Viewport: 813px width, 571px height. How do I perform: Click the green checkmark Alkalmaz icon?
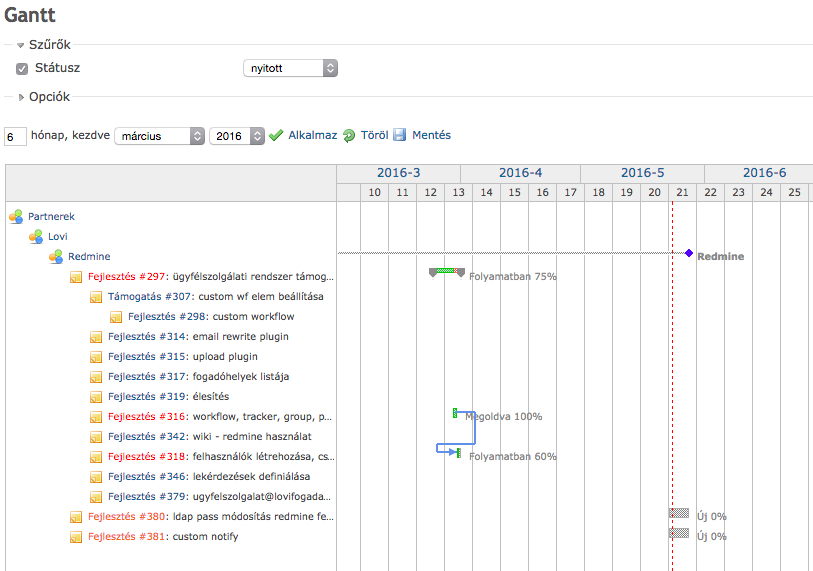coord(276,136)
